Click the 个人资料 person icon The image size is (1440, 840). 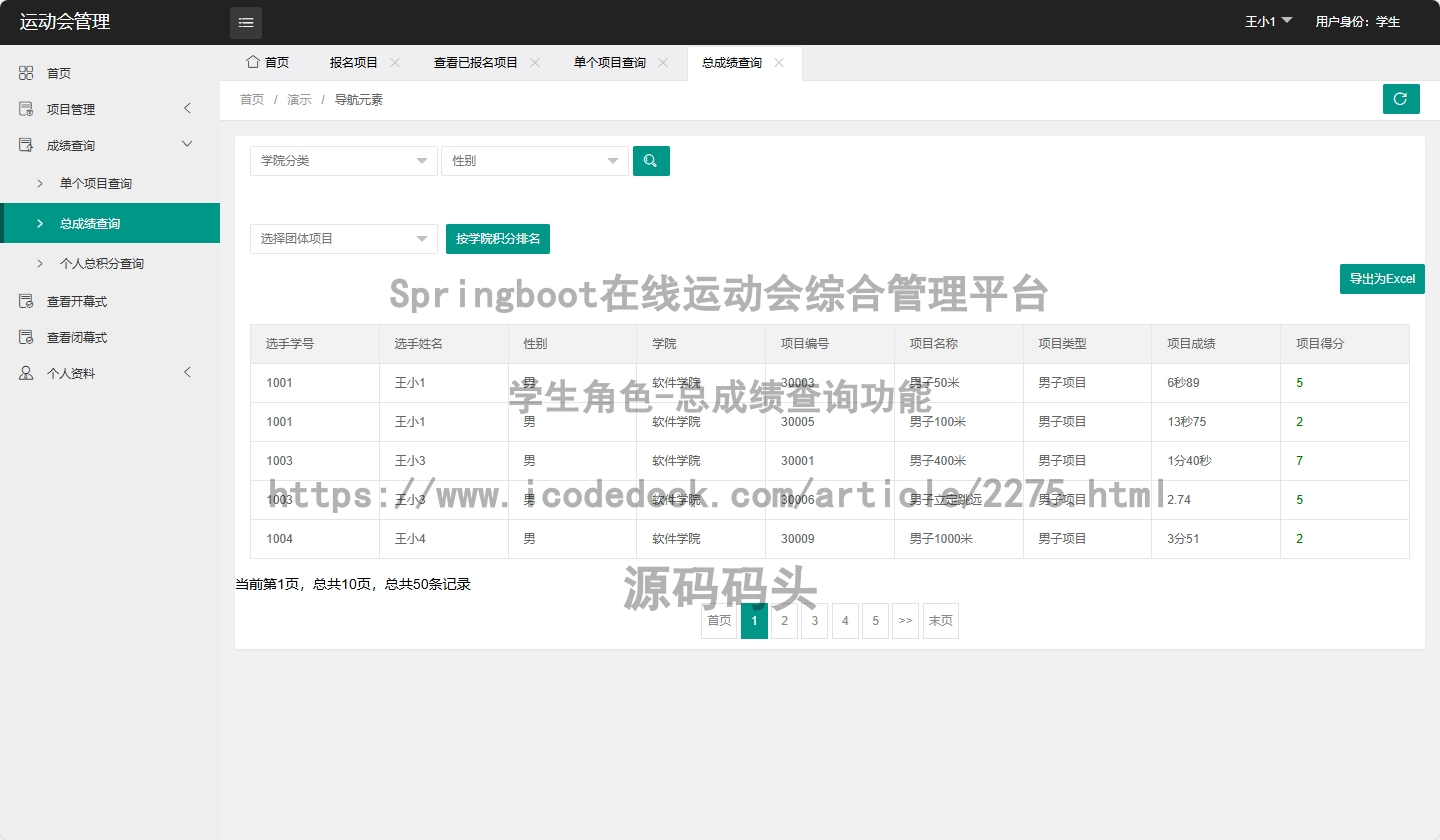pyautogui.click(x=26, y=373)
